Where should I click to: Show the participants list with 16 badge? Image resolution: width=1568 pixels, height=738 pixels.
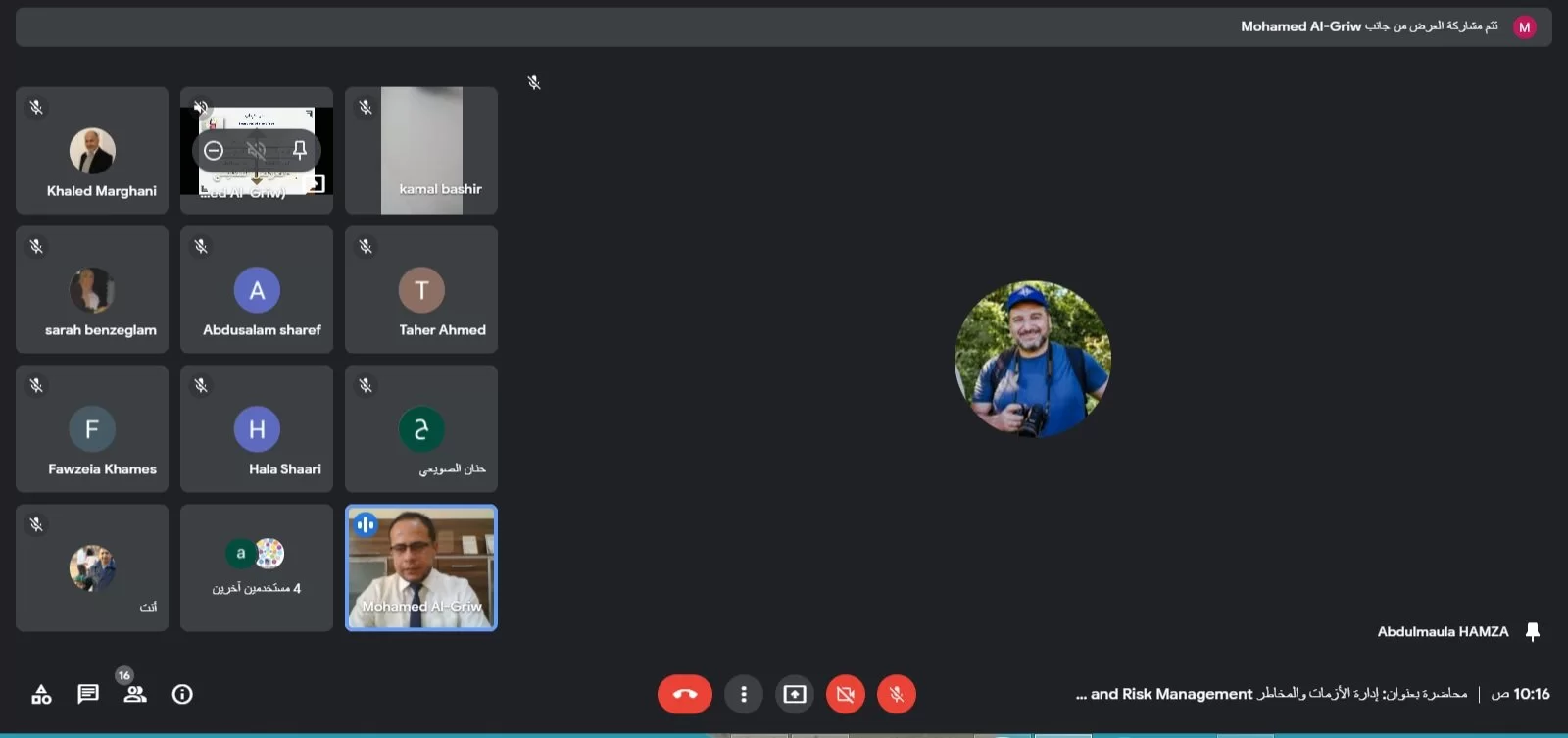[x=135, y=695]
